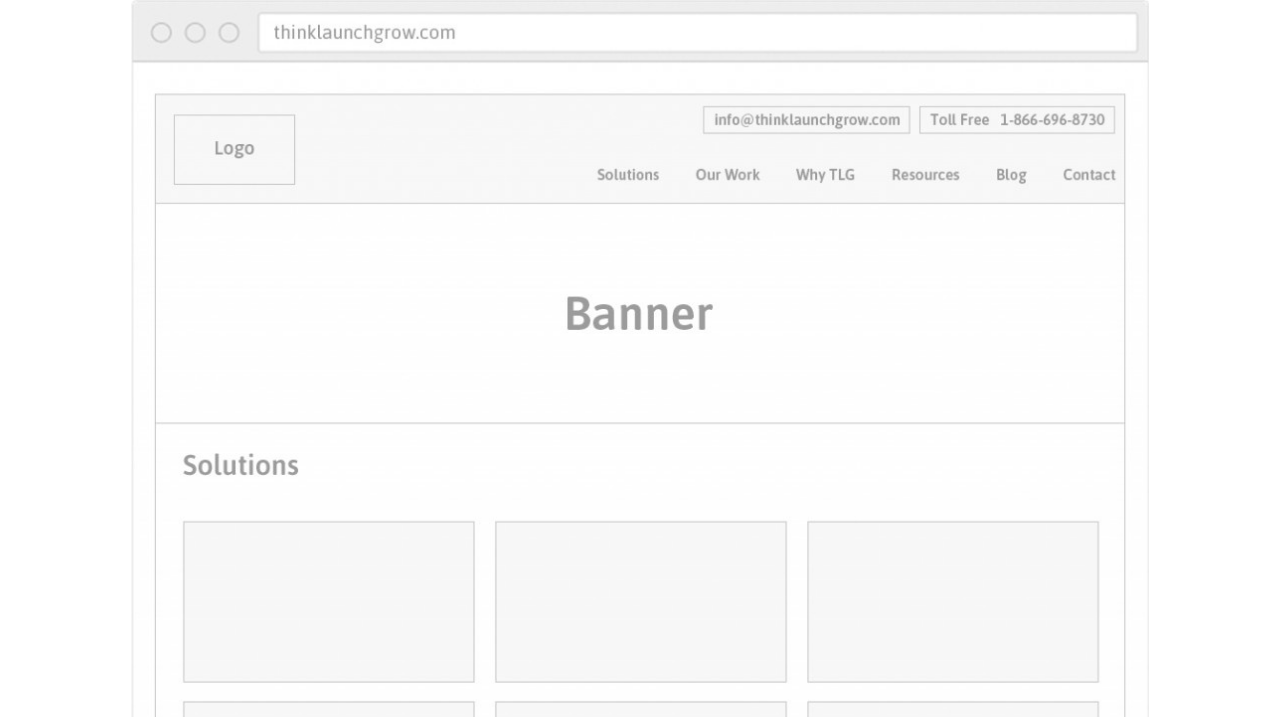Click the info@thinklaunchgrow.com email link
Viewport: 1280px width, 720px height.
pos(806,120)
